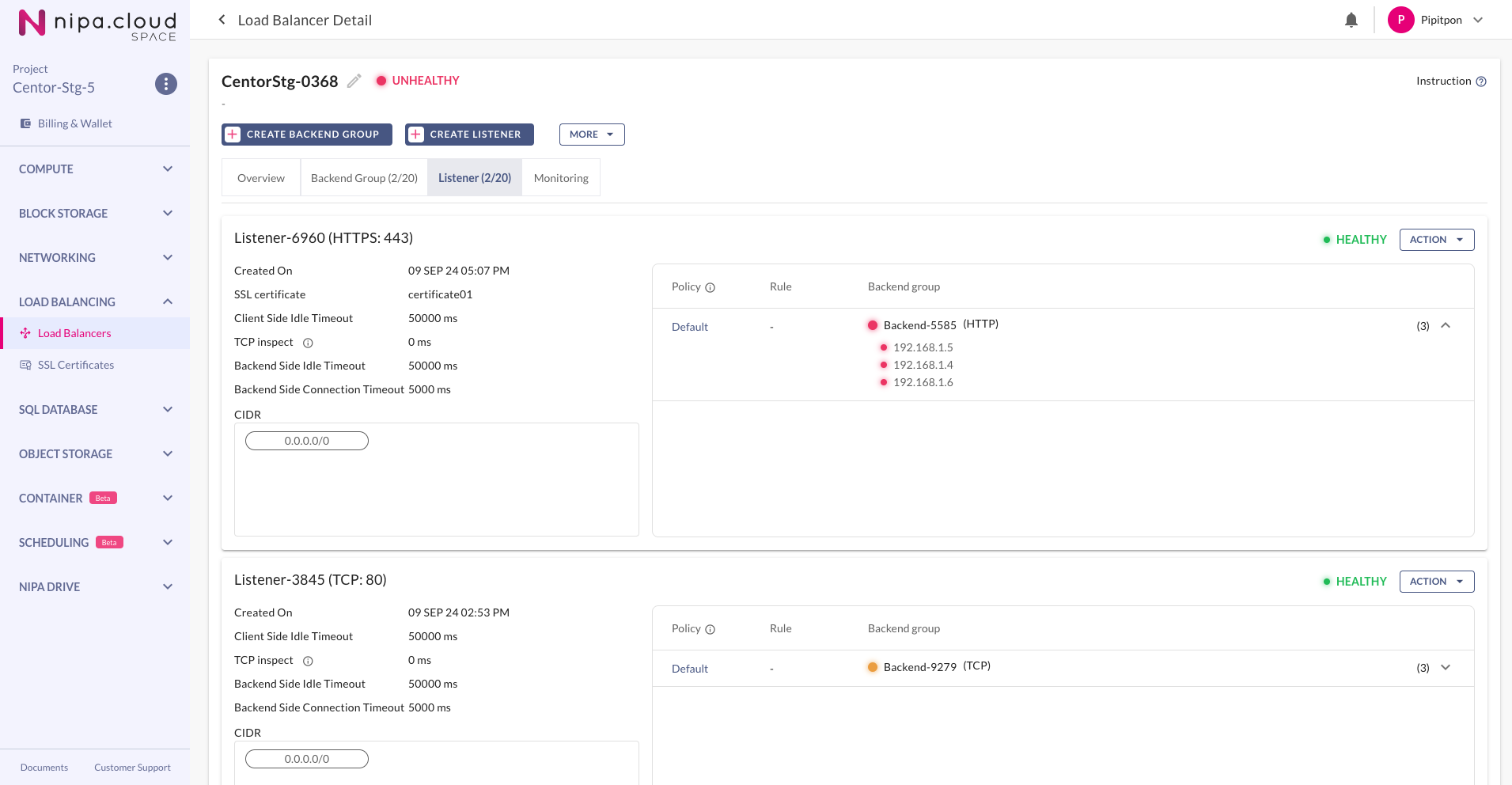Open Billing & Wallet link
The height and width of the screenshot is (785, 1512).
(x=75, y=123)
